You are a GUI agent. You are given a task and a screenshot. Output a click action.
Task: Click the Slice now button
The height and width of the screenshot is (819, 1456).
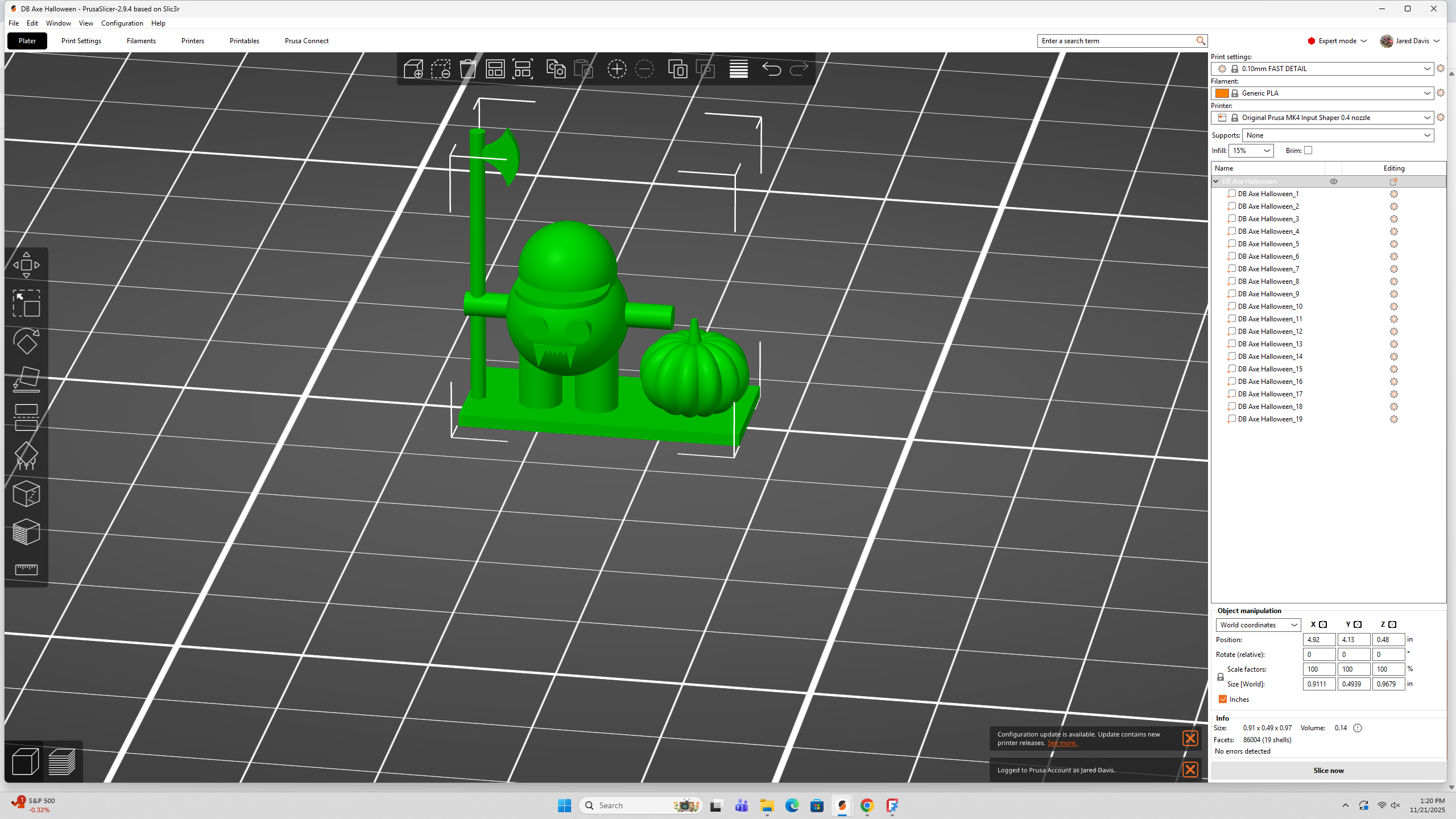(x=1329, y=771)
